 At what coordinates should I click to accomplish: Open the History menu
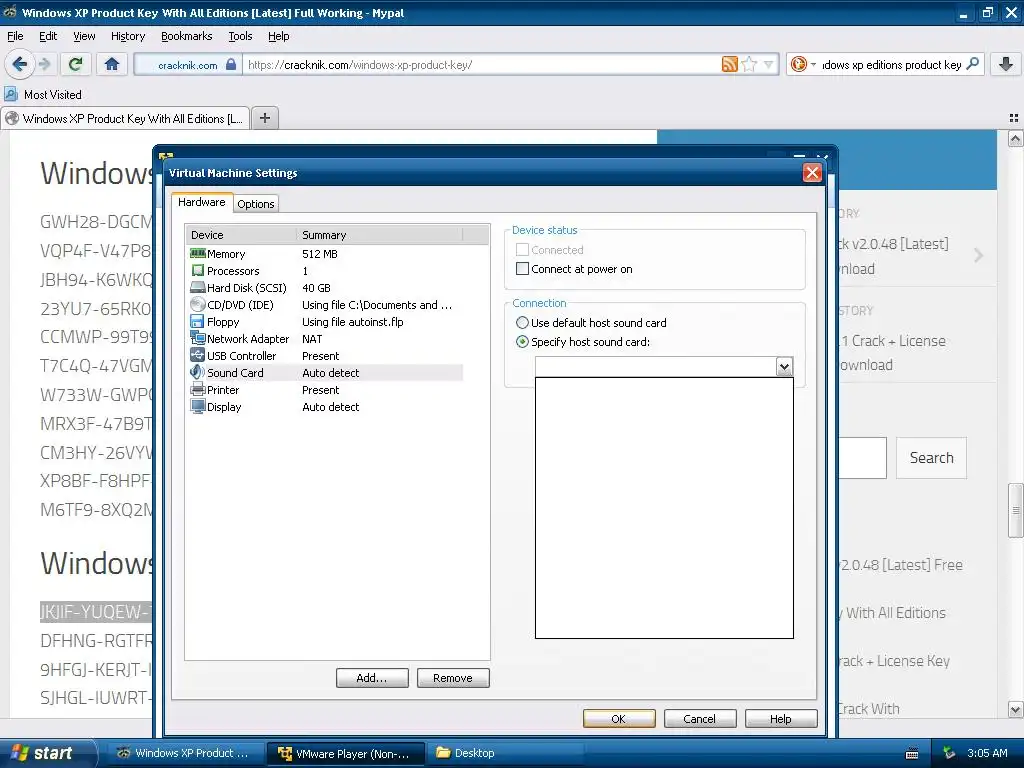pos(128,36)
